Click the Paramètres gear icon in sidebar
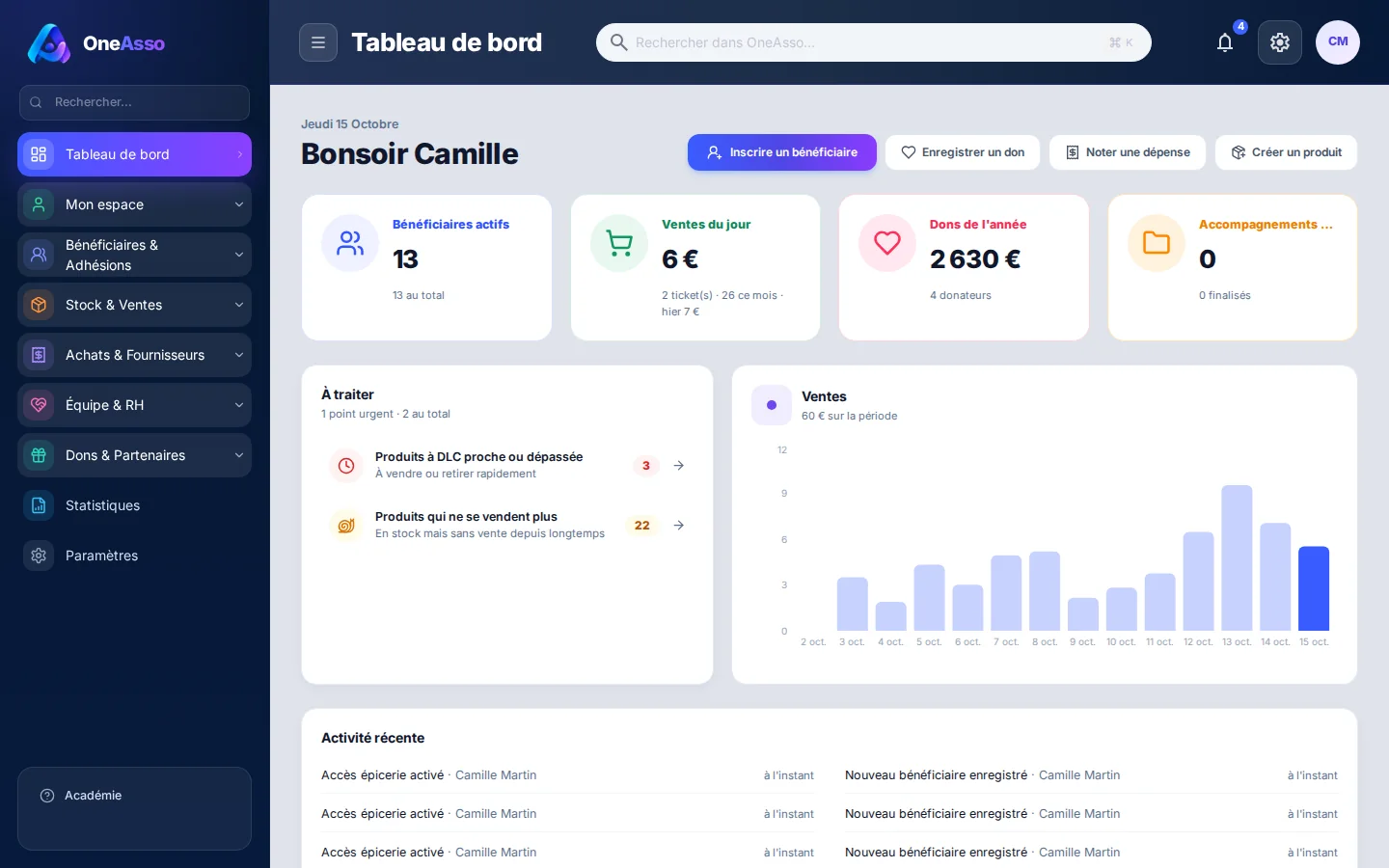Screen dimensions: 1389x868 (x=39, y=556)
